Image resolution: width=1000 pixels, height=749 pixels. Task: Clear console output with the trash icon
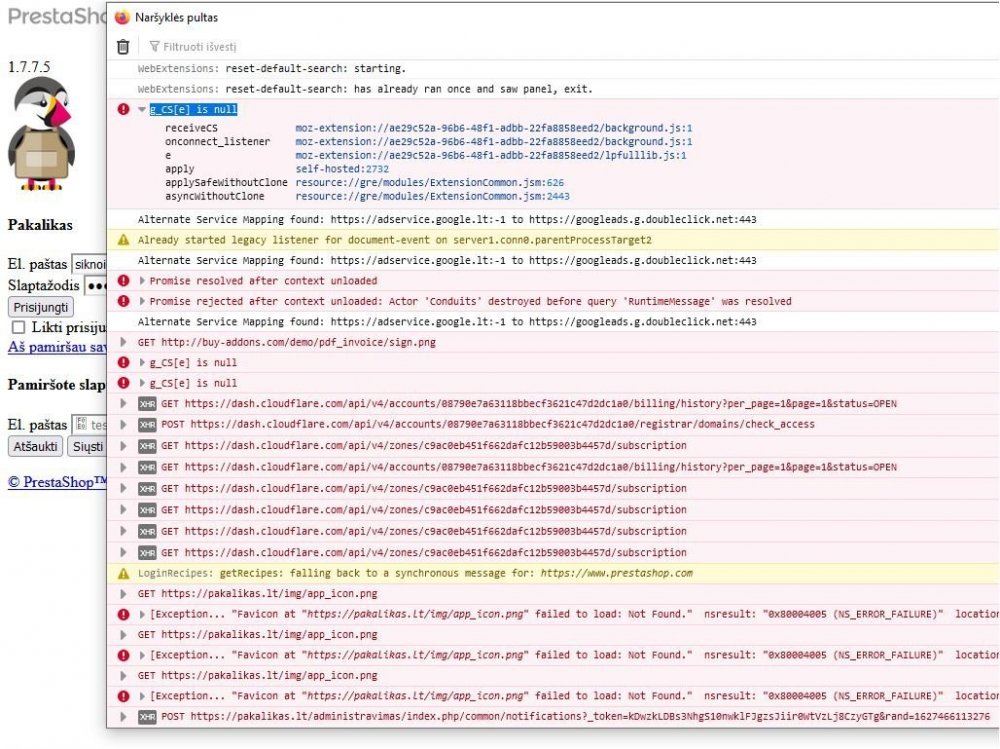(x=124, y=46)
